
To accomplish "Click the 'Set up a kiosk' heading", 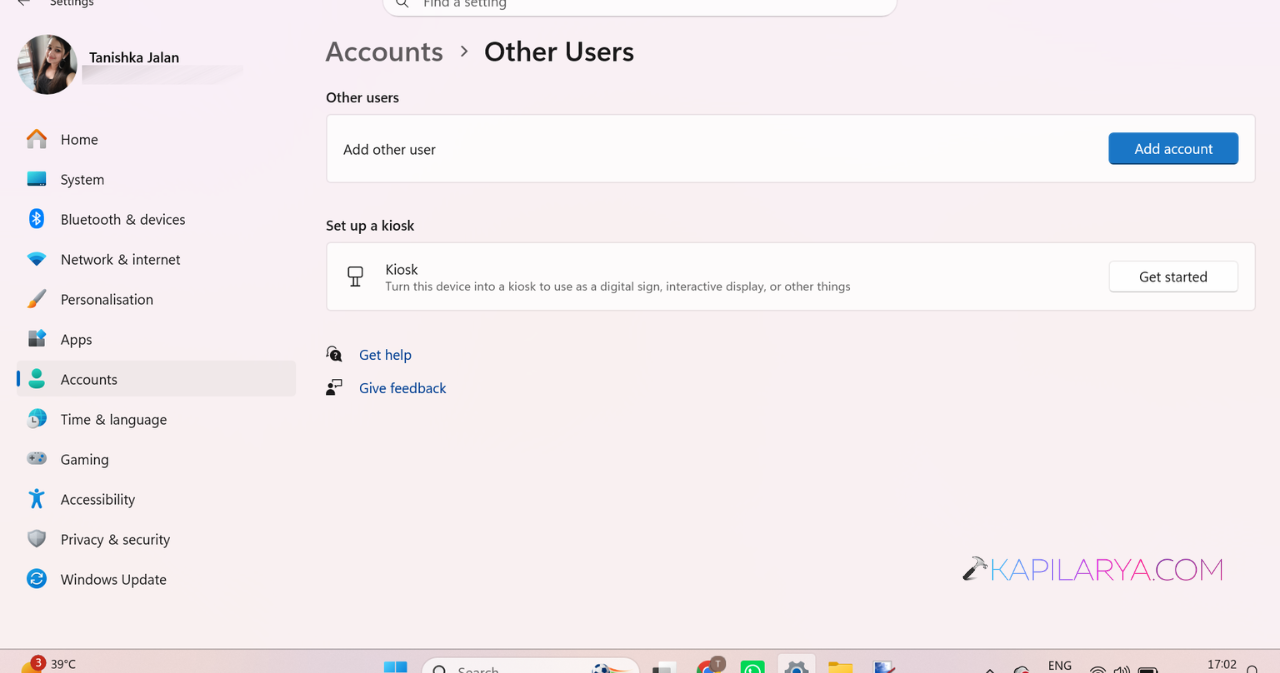I will click(370, 225).
